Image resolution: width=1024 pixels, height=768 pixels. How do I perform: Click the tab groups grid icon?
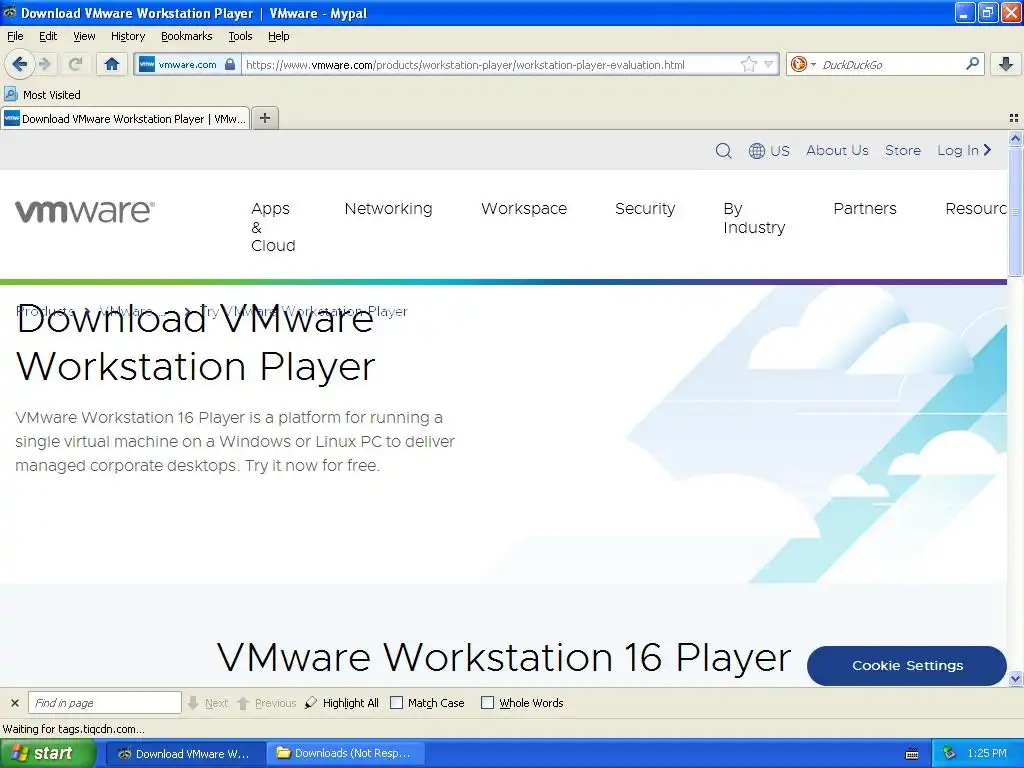[x=1014, y=118]
